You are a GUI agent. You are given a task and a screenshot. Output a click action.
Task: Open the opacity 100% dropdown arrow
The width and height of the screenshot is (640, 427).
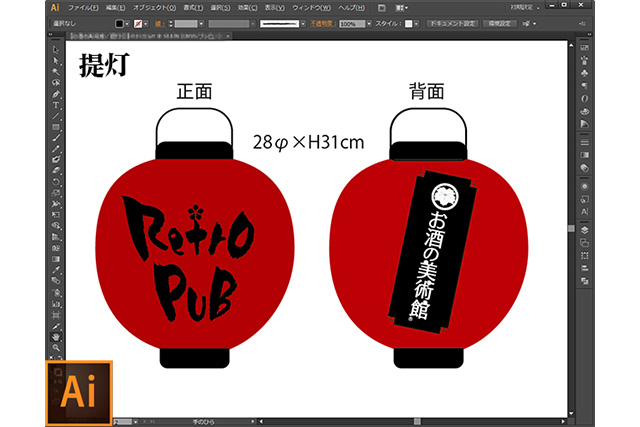coord(369,24)
